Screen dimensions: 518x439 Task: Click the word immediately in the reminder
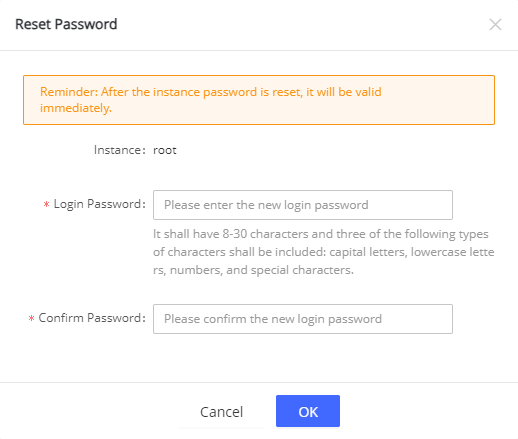(76, 108)
